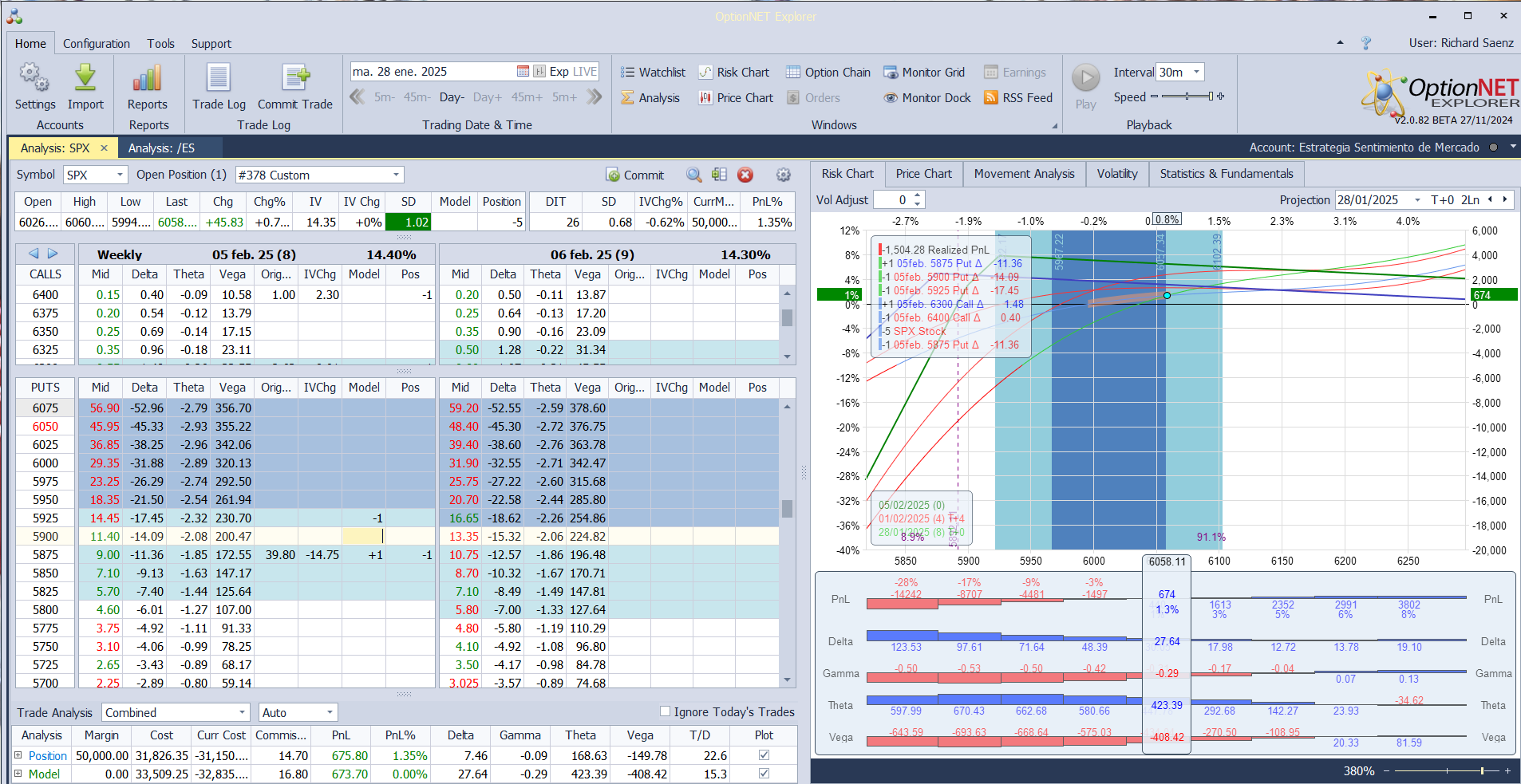
Task: Switch to the Movement Analysis tab
Action: tap(1024, 173)
